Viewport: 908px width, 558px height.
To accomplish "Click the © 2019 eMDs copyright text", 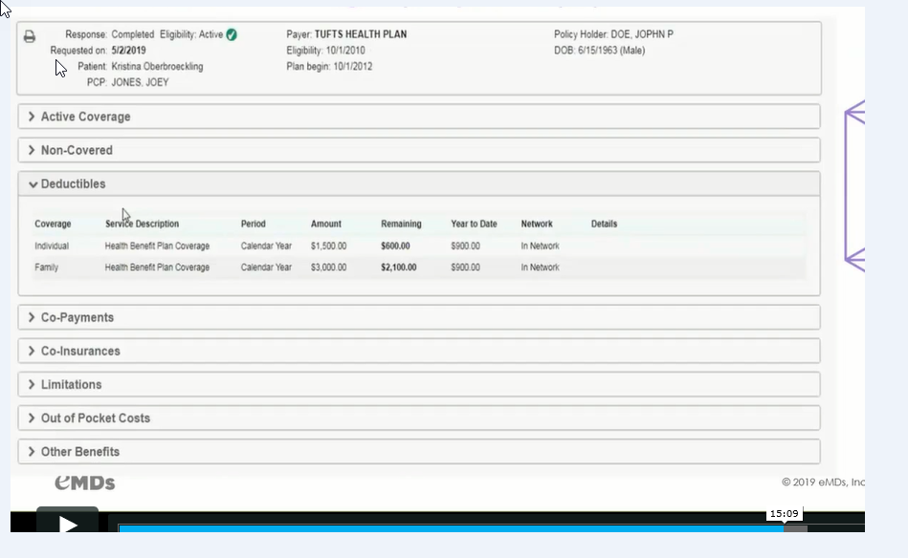I will (823, 482).
